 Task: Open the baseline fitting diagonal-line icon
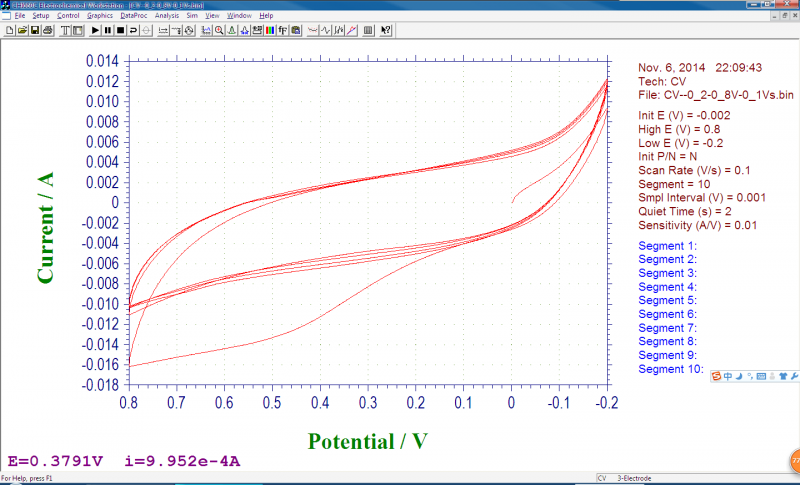pos(352,31)
